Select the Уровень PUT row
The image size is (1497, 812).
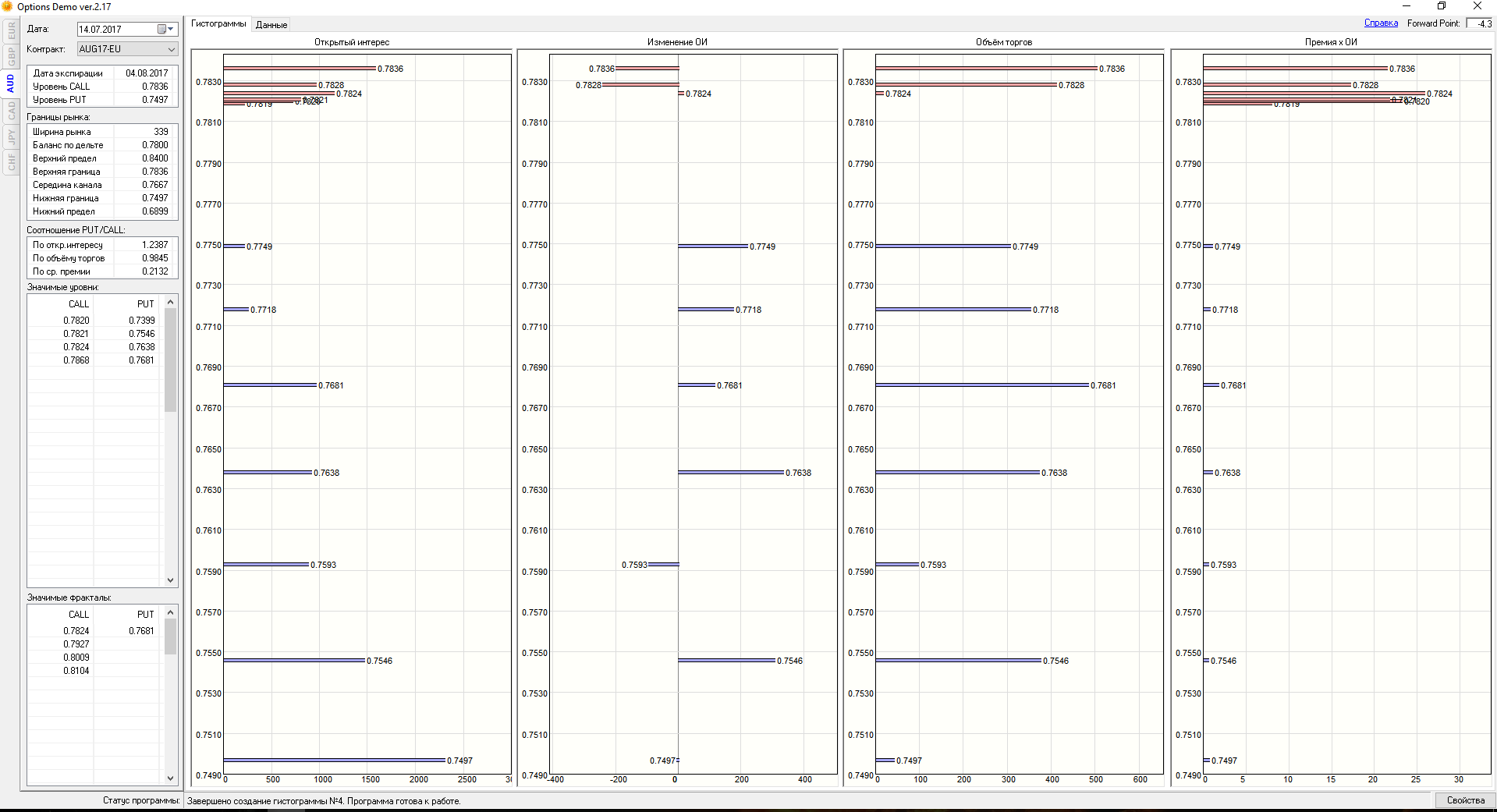click(x=102, y=100)
